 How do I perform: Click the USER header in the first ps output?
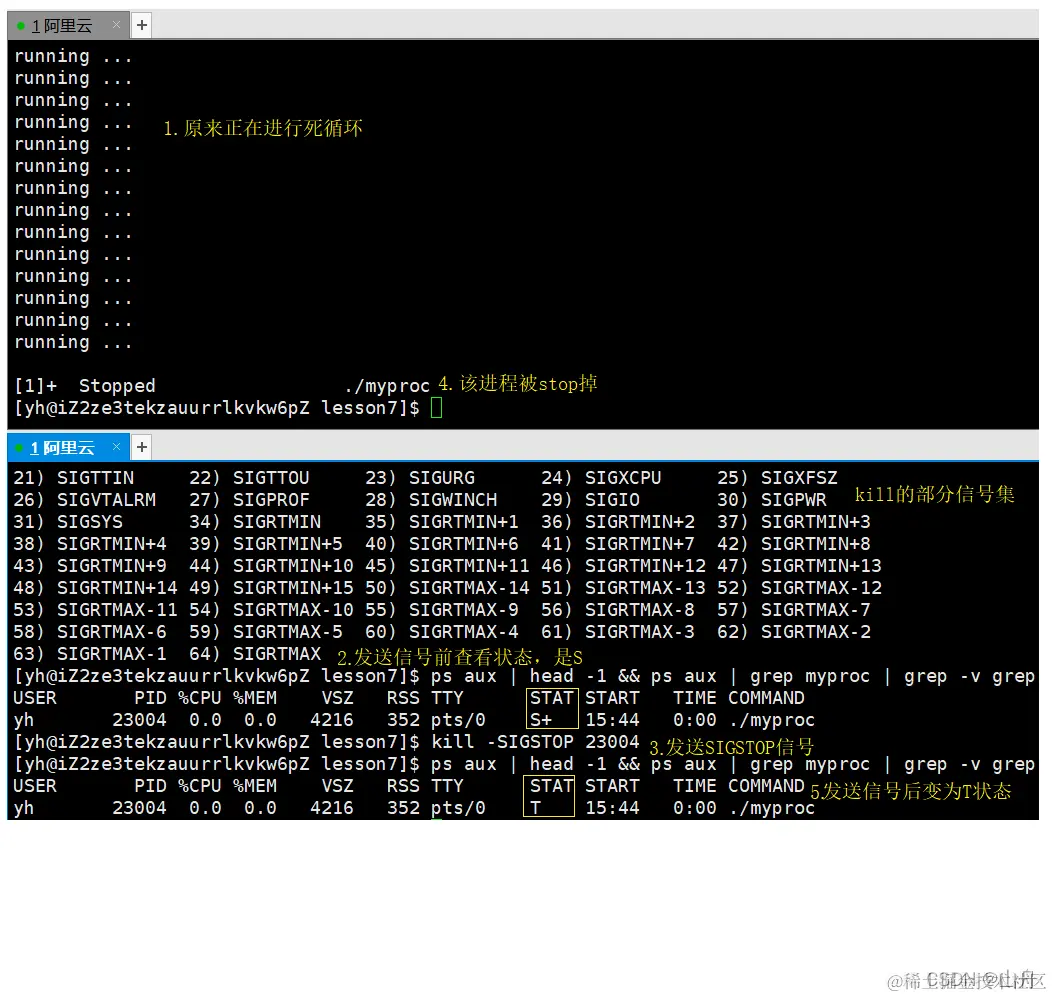[x=35, y=698]
